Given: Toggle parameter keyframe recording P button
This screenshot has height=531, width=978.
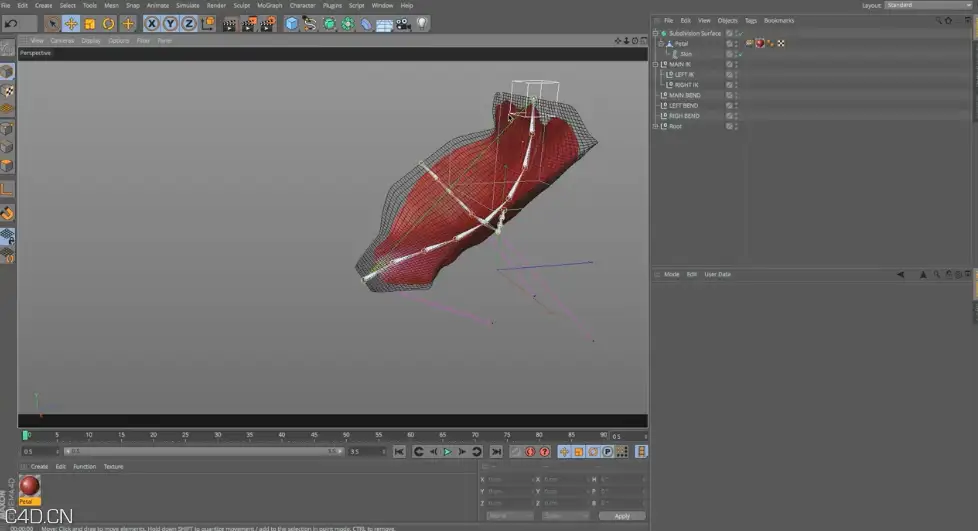Looking at the screenshot, I should 608,452.
